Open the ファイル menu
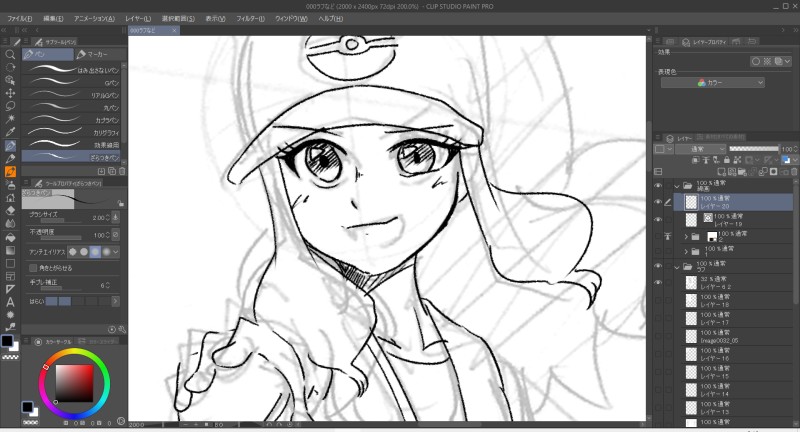The image size is (800, 432). pyautogui.click(x=19, y=18)
